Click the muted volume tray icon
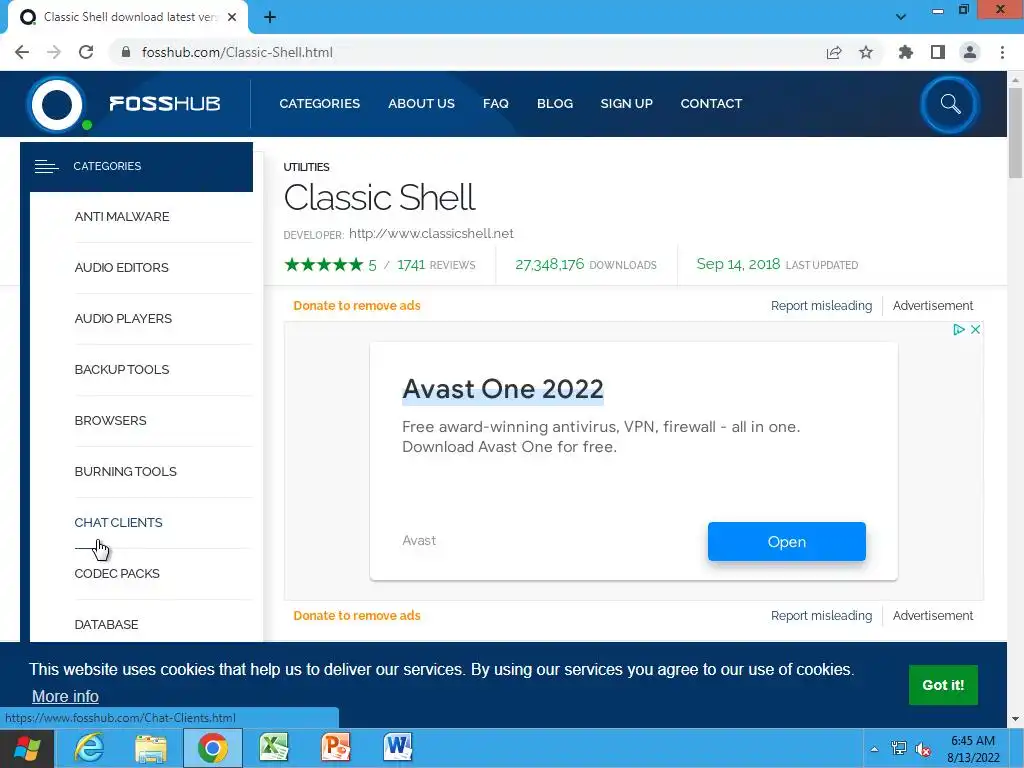Image resolution: width=1024 pixels, height=768 pixels. (923, 749)
